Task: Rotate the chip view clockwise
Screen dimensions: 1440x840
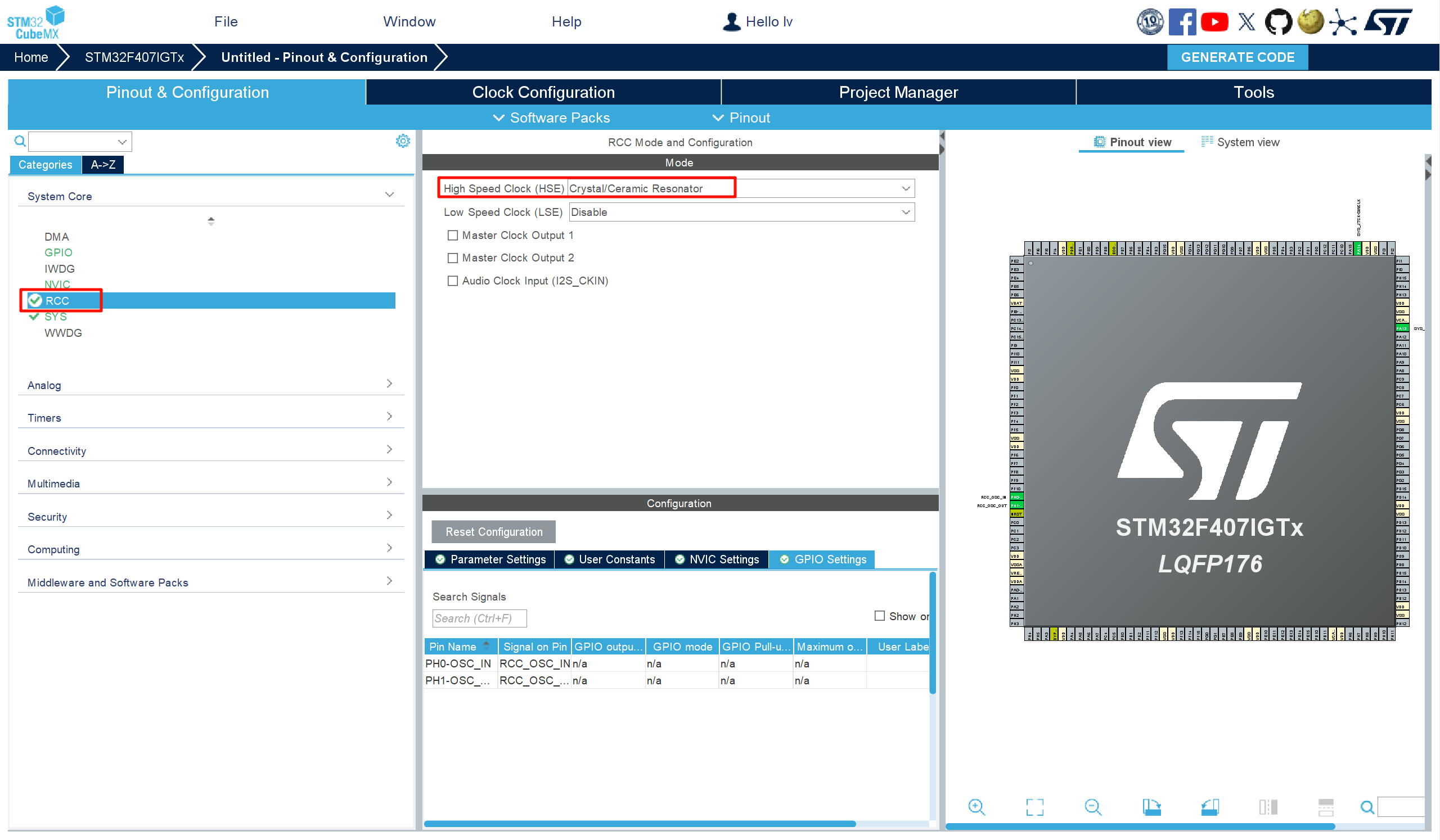Action: point(1151,806)
